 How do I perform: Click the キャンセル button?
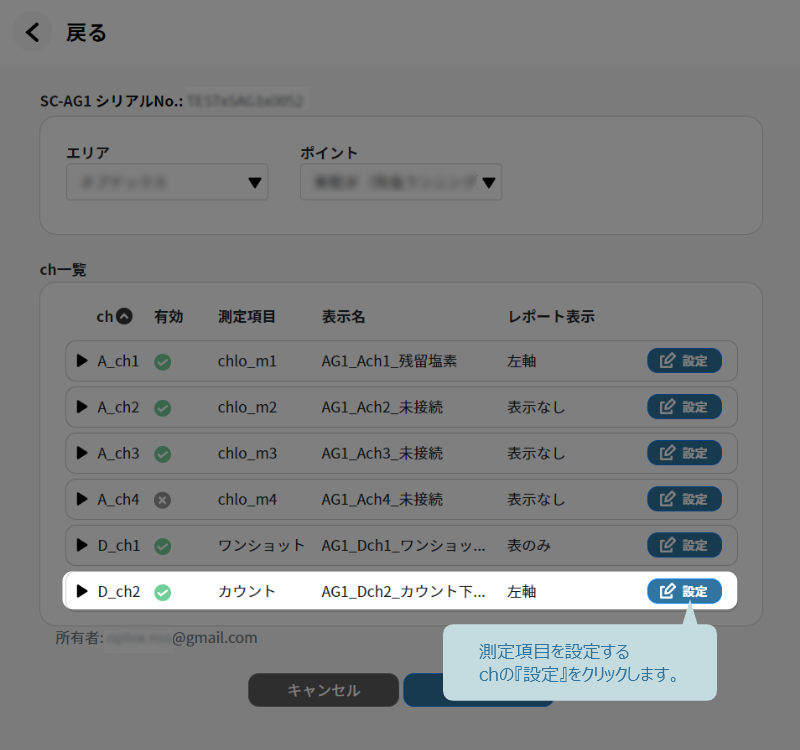pos(323,690)
